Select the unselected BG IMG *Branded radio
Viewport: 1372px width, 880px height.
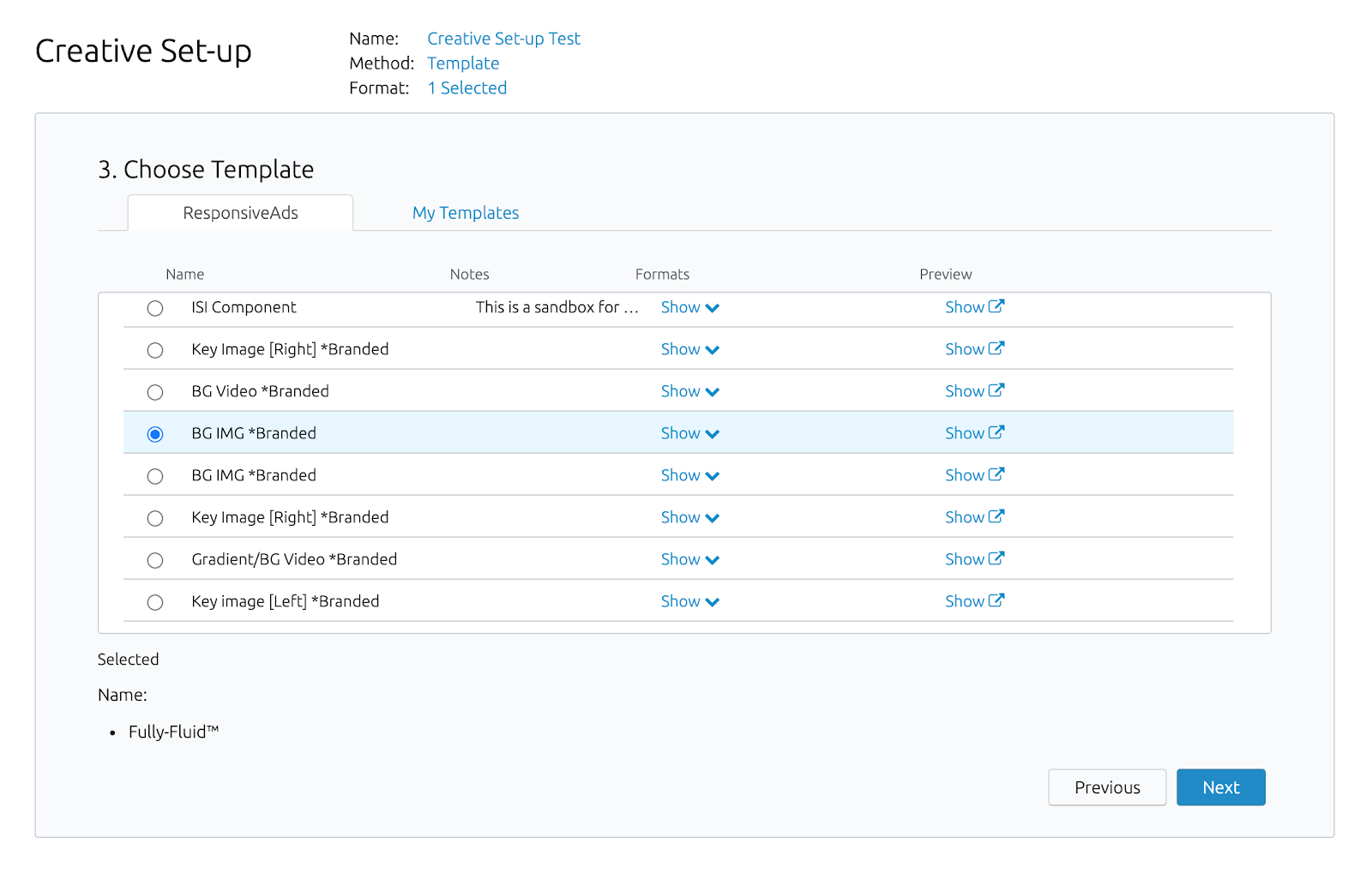pyautogui.click(x=155, y=476)
